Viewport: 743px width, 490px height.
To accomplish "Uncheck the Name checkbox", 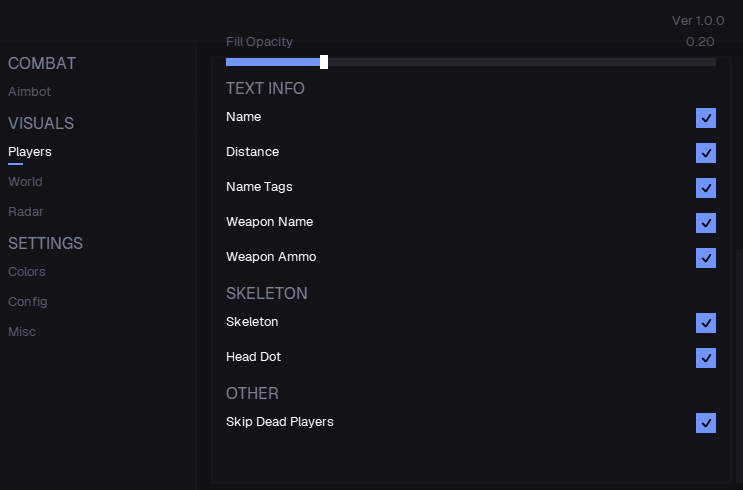I will pyautogui.click(x=706, y=118).
